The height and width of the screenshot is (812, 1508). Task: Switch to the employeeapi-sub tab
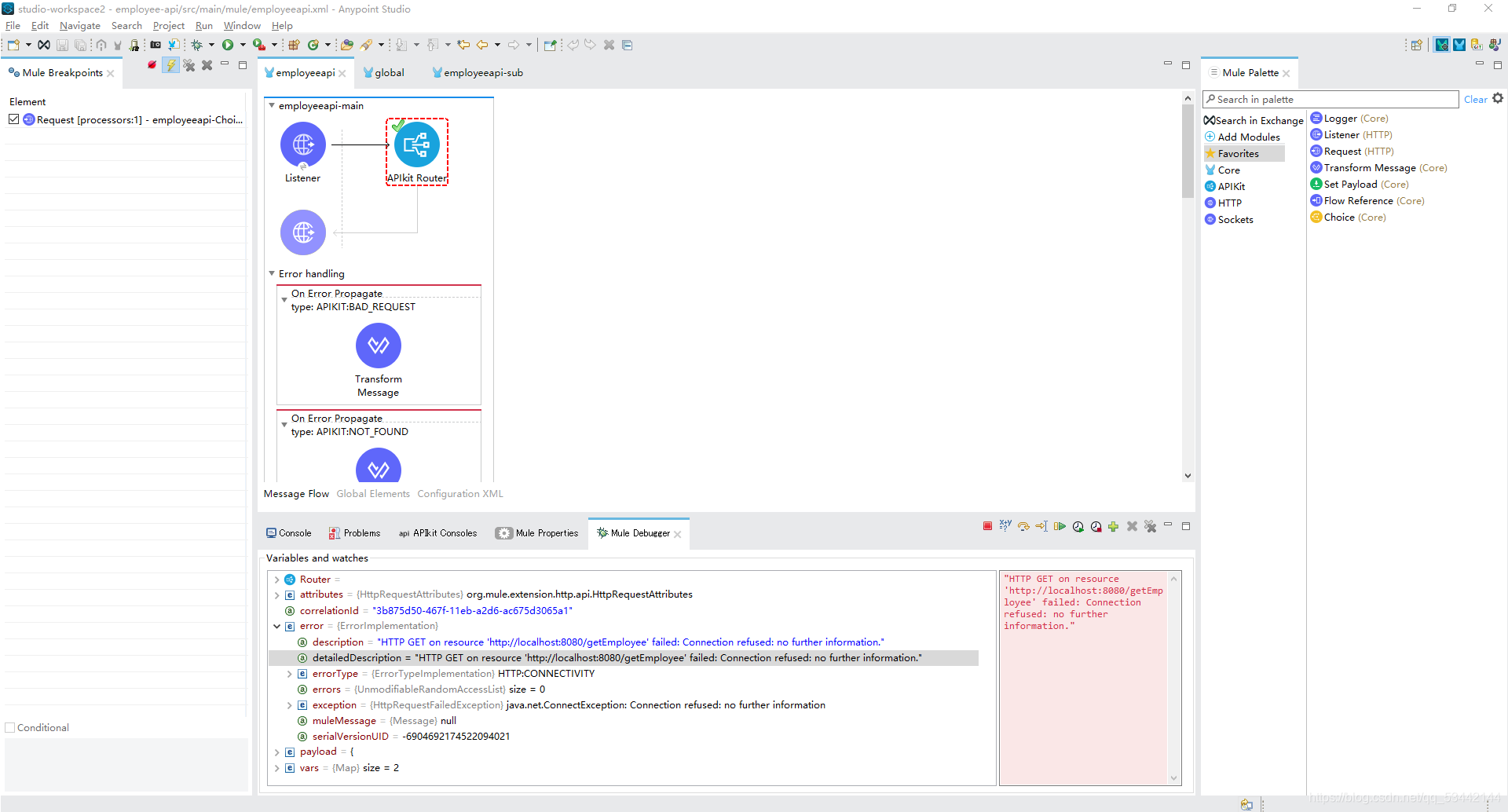[x=478, y=72]
